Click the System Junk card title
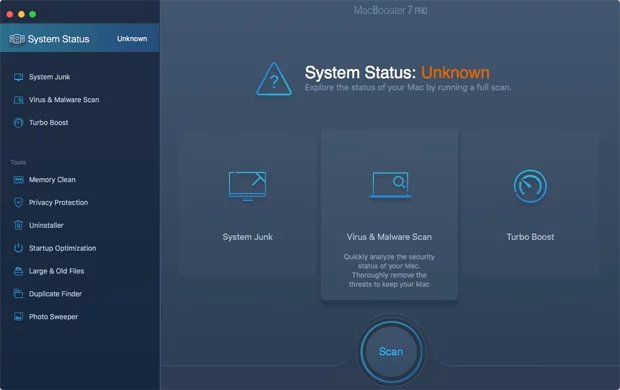Image resolution: width=620 pixels, height=390 pixels. 248,237
